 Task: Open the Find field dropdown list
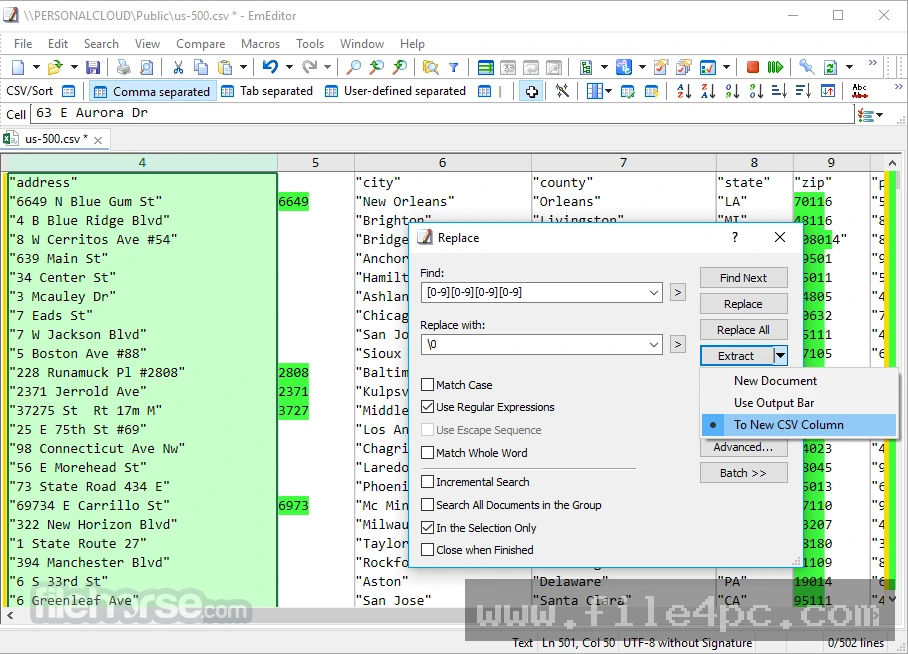click(x=653, y=293)
